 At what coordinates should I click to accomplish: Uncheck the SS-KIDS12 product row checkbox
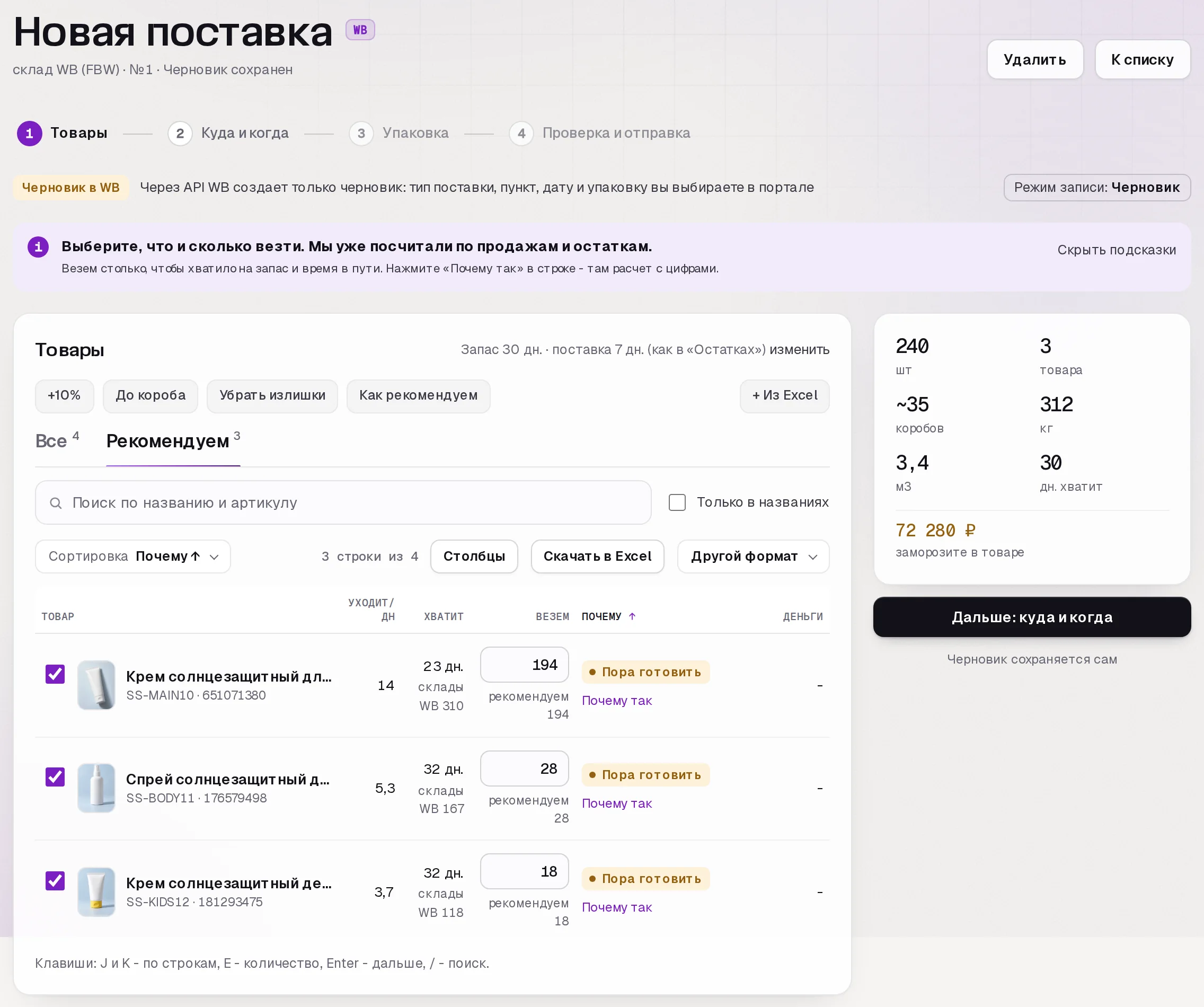(55, 881)
